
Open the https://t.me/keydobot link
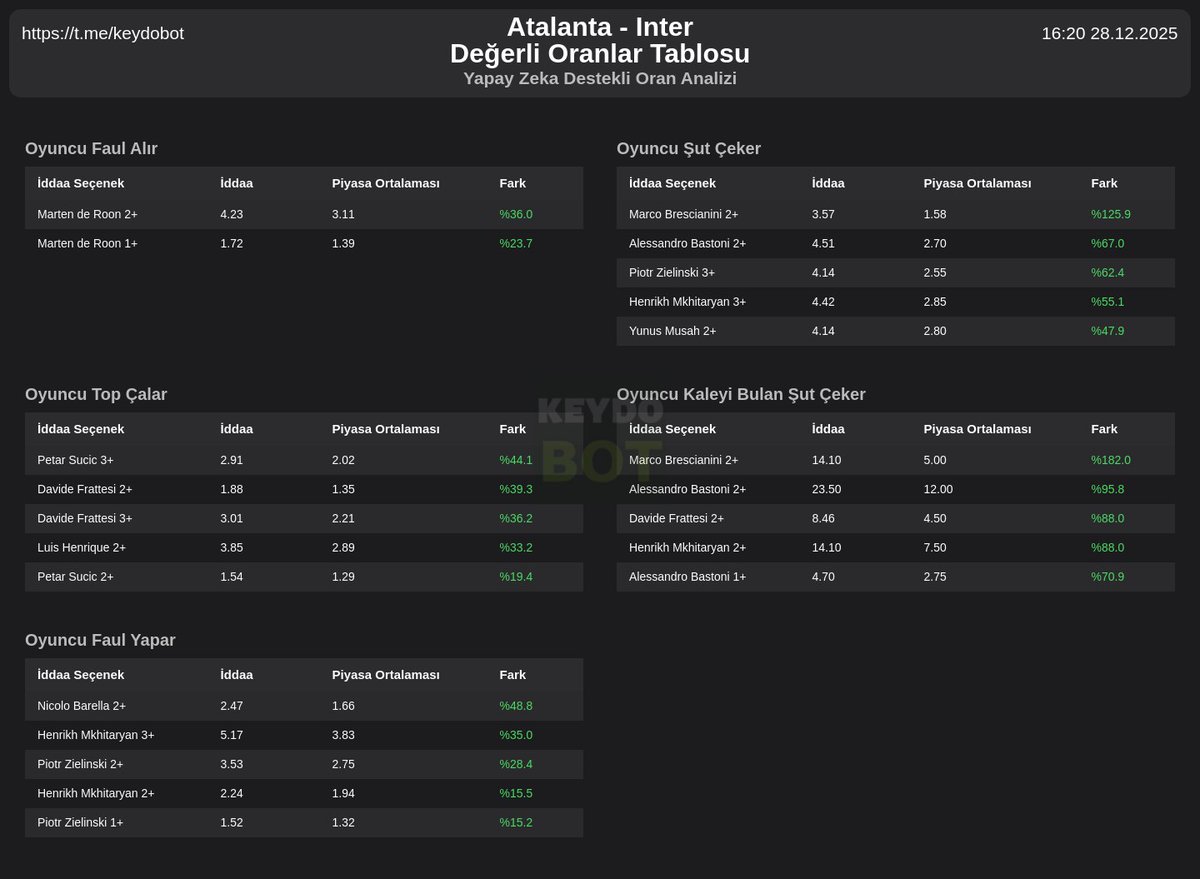[x=103, y=33]
